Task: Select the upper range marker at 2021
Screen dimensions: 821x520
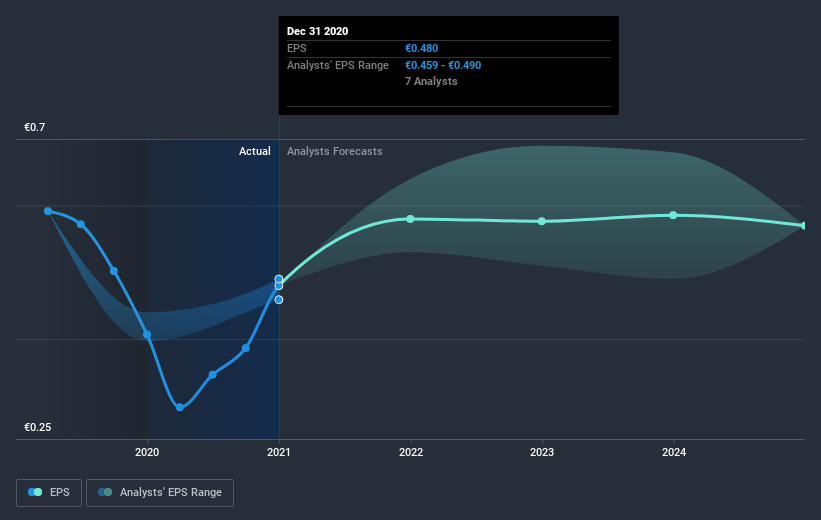Action: pyautogui.click(x=279, y=279)
